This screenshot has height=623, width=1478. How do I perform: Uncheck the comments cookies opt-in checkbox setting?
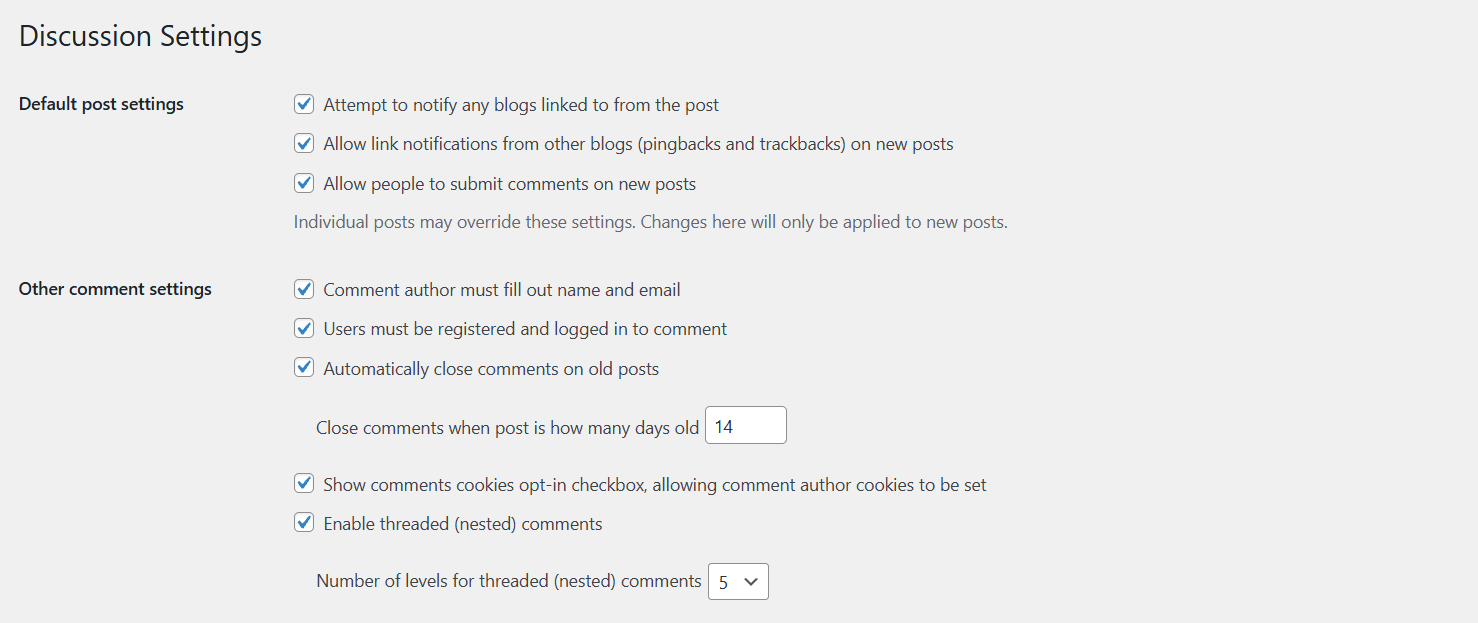click(304, 483)
